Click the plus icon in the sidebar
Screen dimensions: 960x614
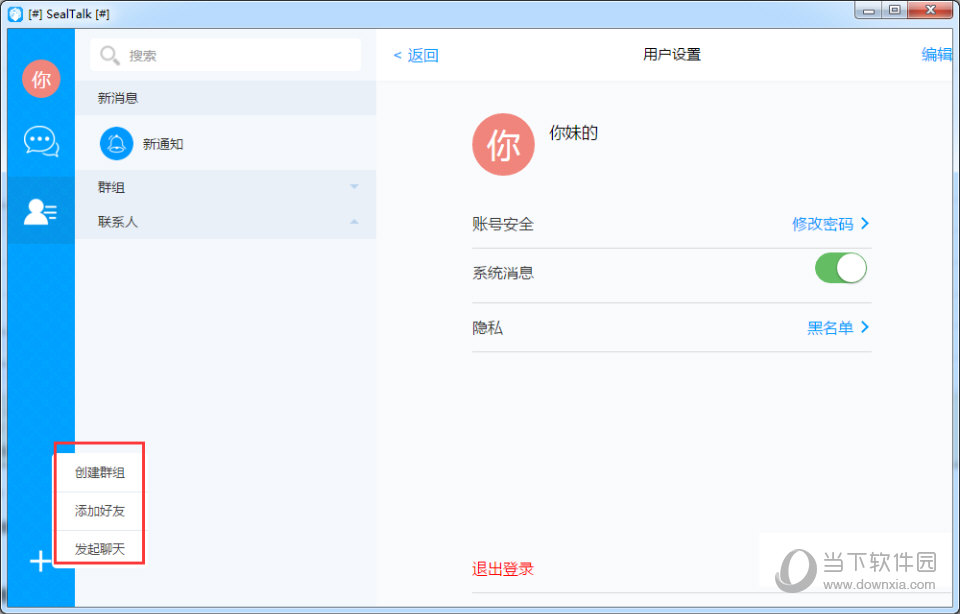40,561
